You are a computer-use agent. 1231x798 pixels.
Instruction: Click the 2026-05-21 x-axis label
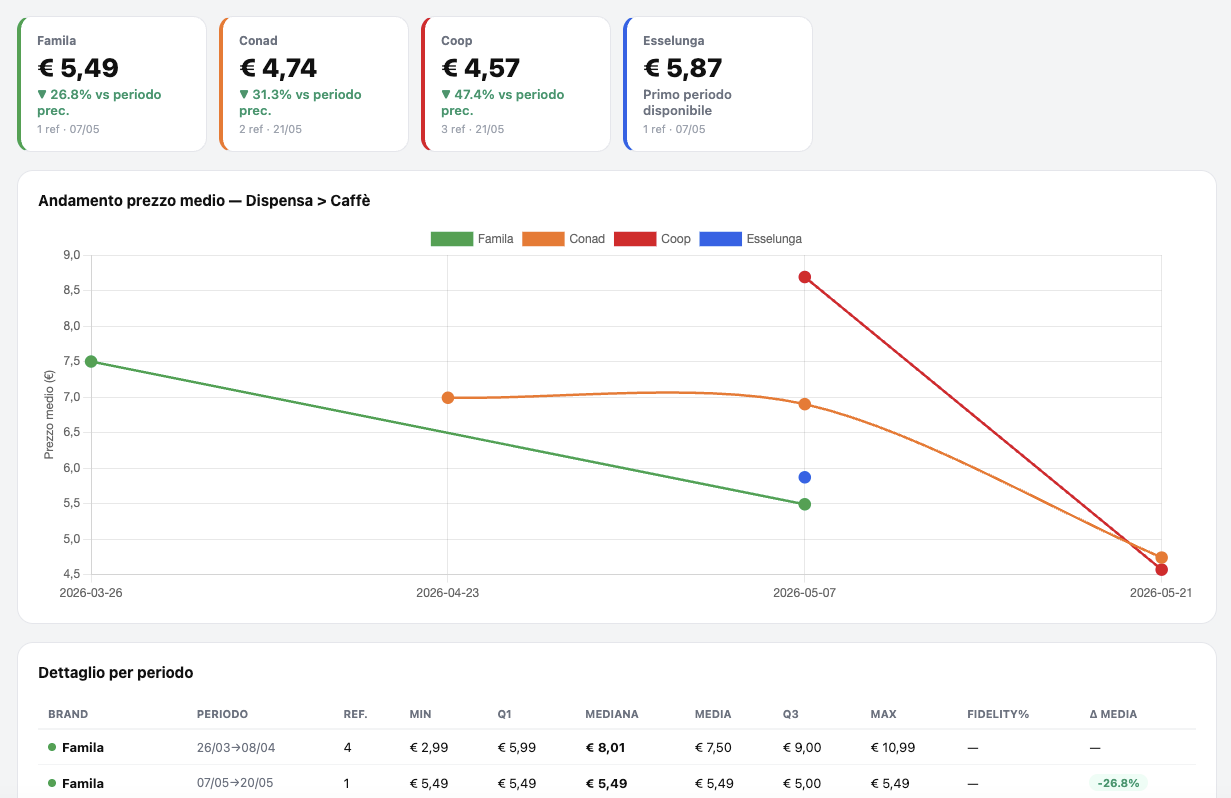tap(1161, 592)
